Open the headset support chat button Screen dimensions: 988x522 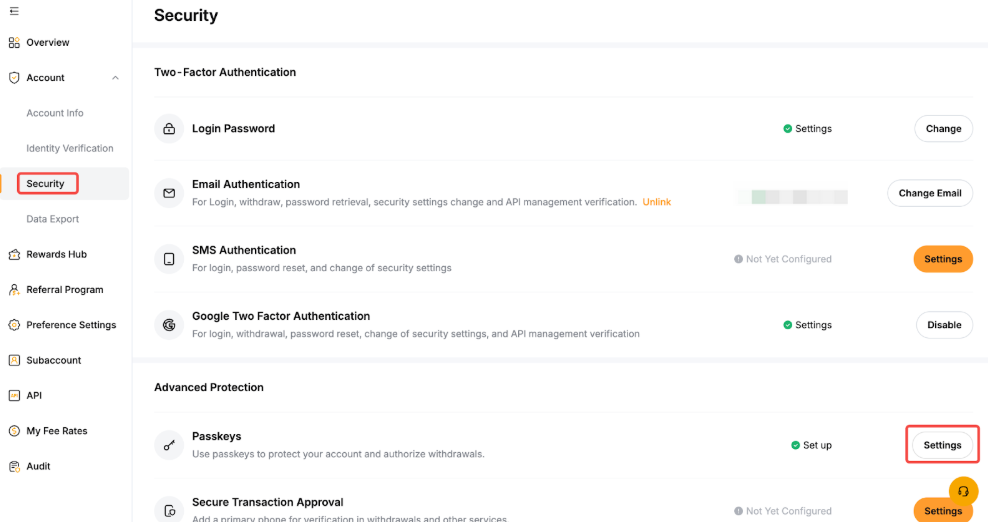963,491
